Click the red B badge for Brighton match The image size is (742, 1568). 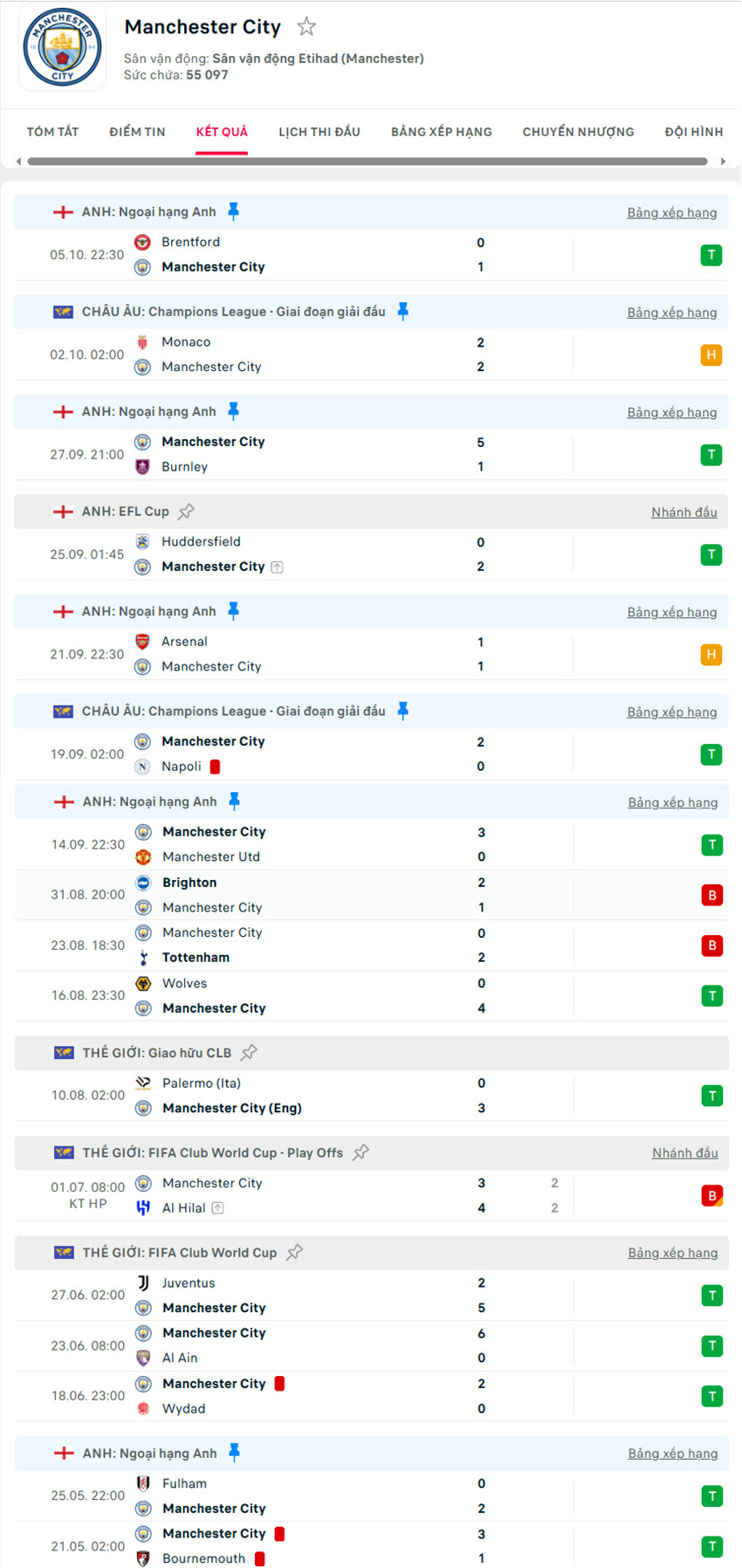(x=712, y=895)
